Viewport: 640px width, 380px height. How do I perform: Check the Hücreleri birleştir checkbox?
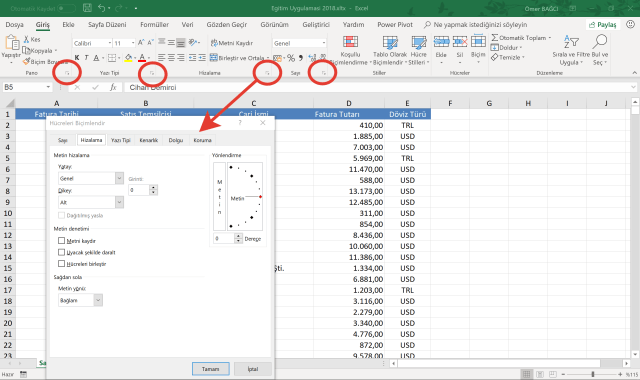(x=62, y=264)
